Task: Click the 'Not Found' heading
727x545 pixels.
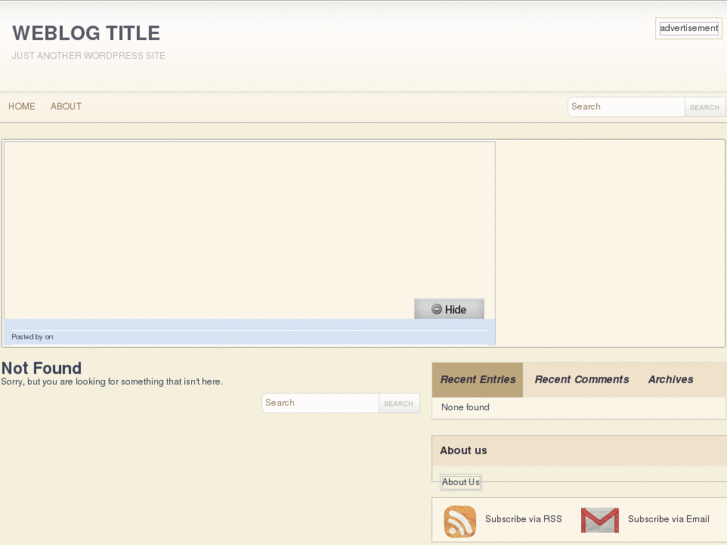Action: pyautogui.click(x=41, y=368)
